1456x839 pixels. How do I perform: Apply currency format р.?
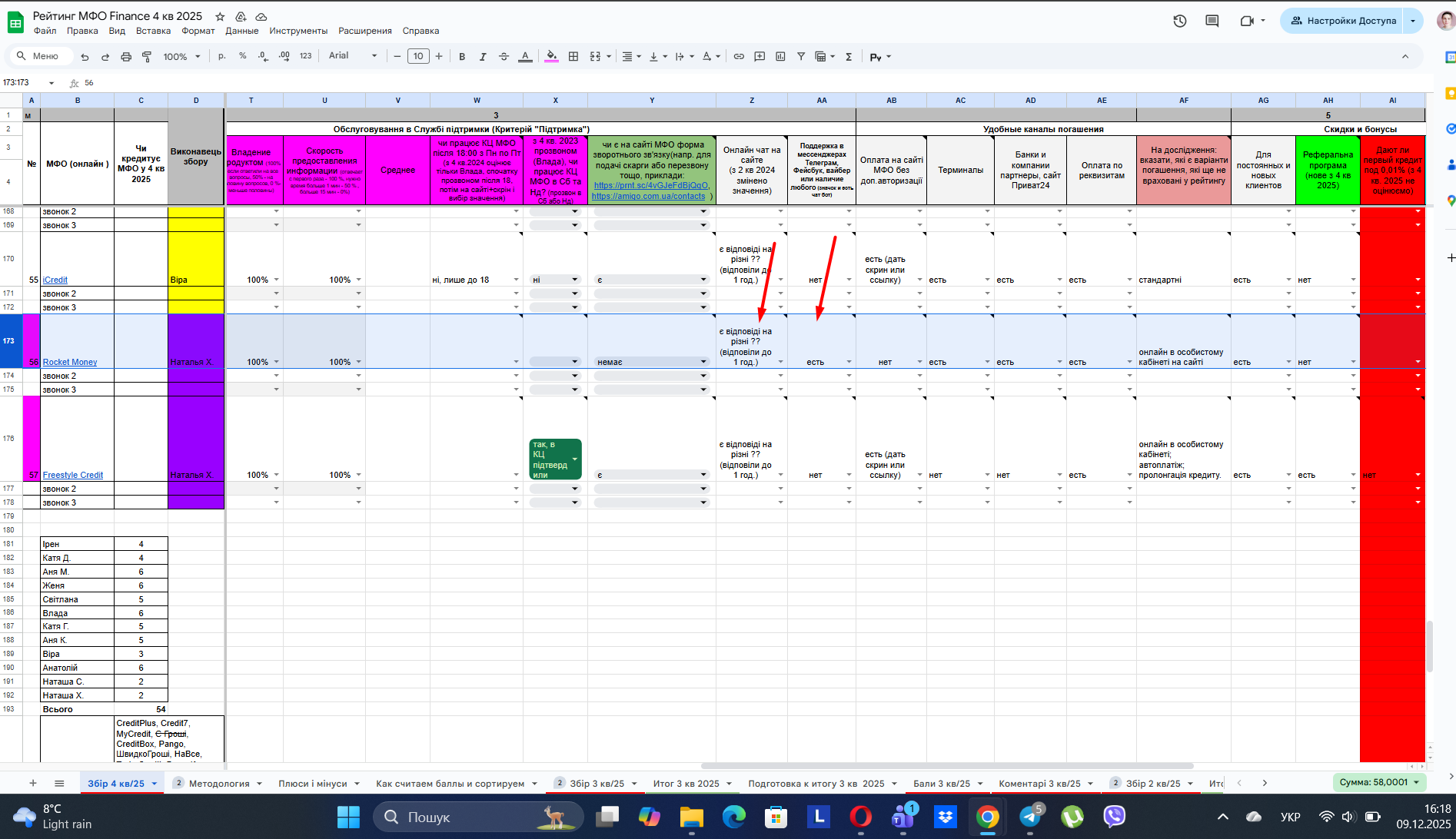point(222,56)
